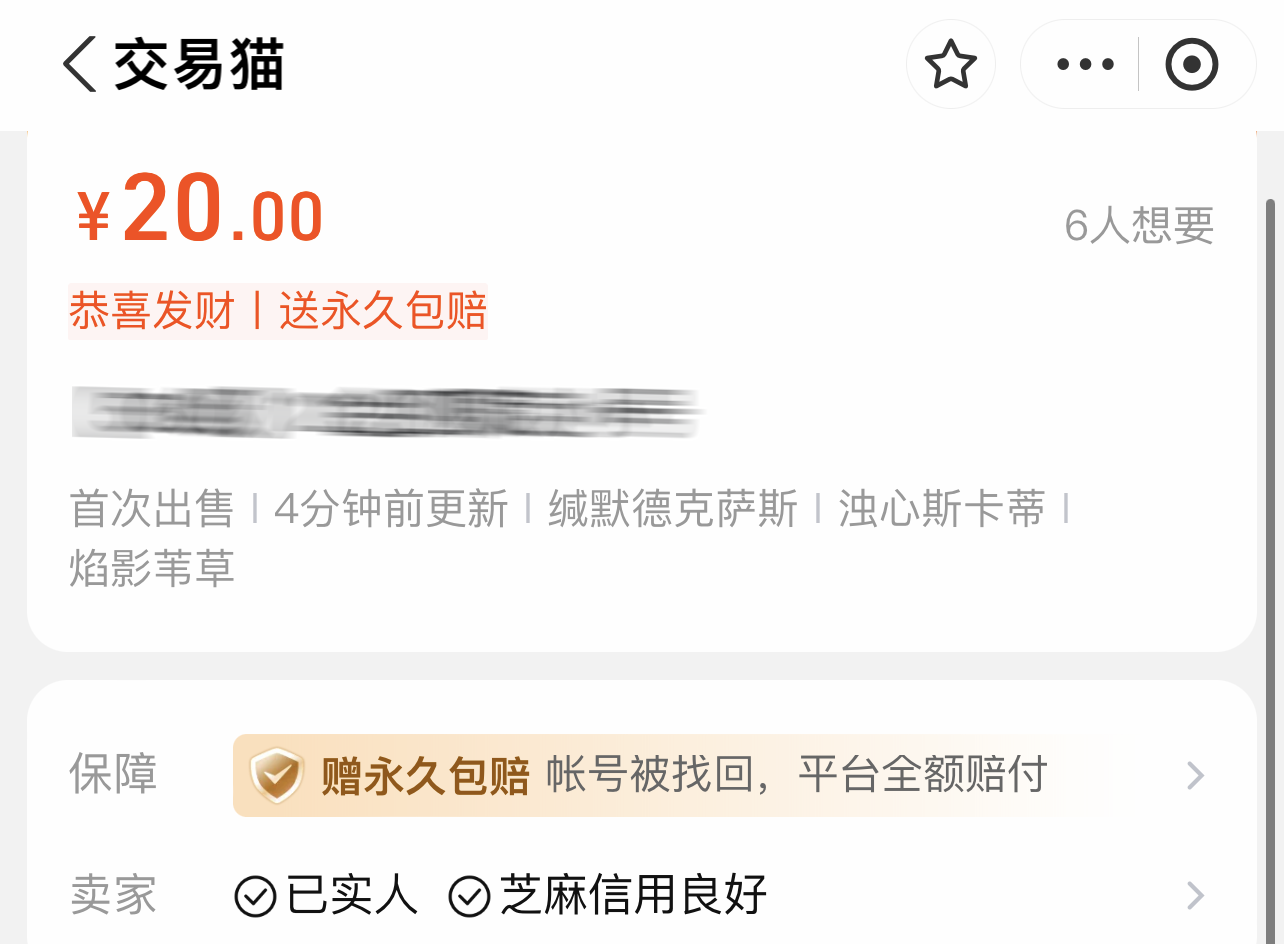Open the three-dots more menu
This screenshot has width=1284, height=944.
tap(1085, 65)
